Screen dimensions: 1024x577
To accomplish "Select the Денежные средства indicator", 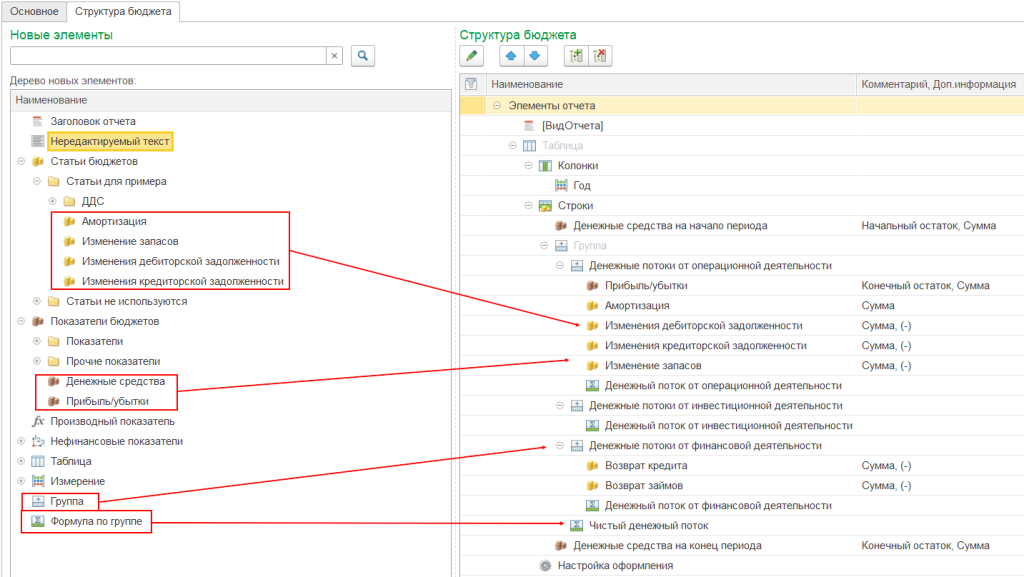I will [x=115, y=381].
